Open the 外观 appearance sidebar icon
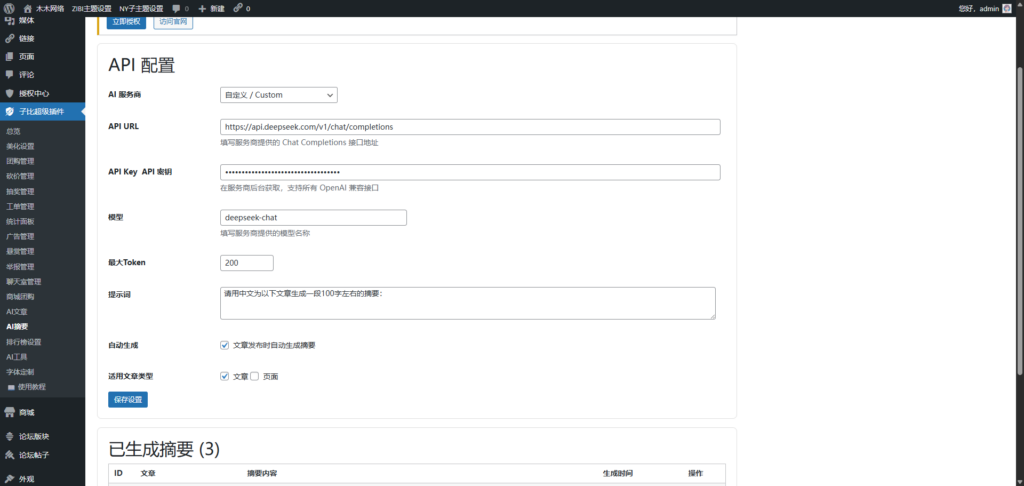Image resolution: width=1024 pixels, height=486 pixels. [10, 479]
